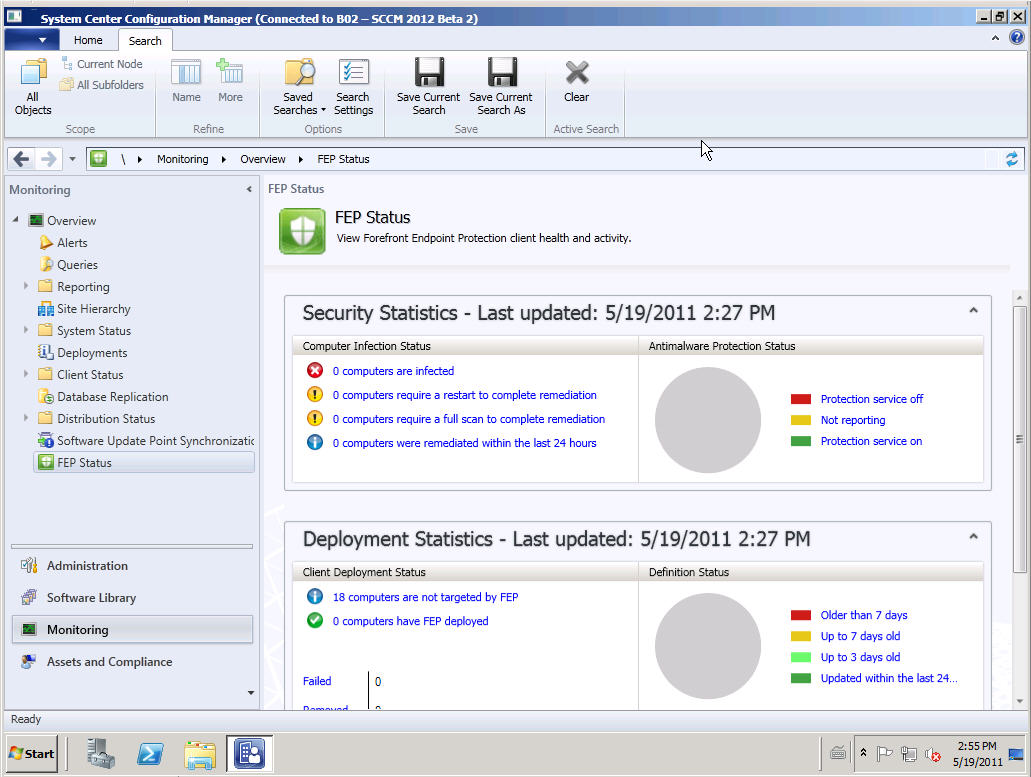This screenshot has height=777, width=1031.
Task: Expand the System Status folder
Action: tap(26, 330)
